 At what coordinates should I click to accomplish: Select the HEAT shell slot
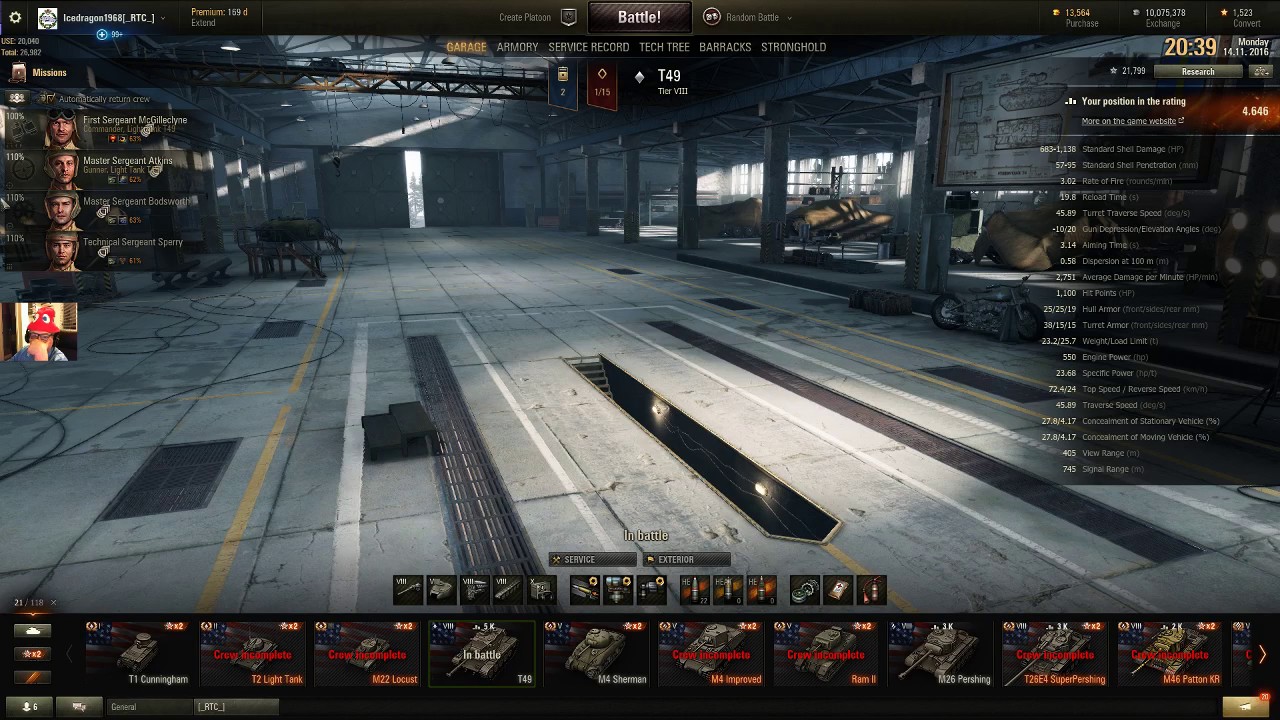click(728, 590)
